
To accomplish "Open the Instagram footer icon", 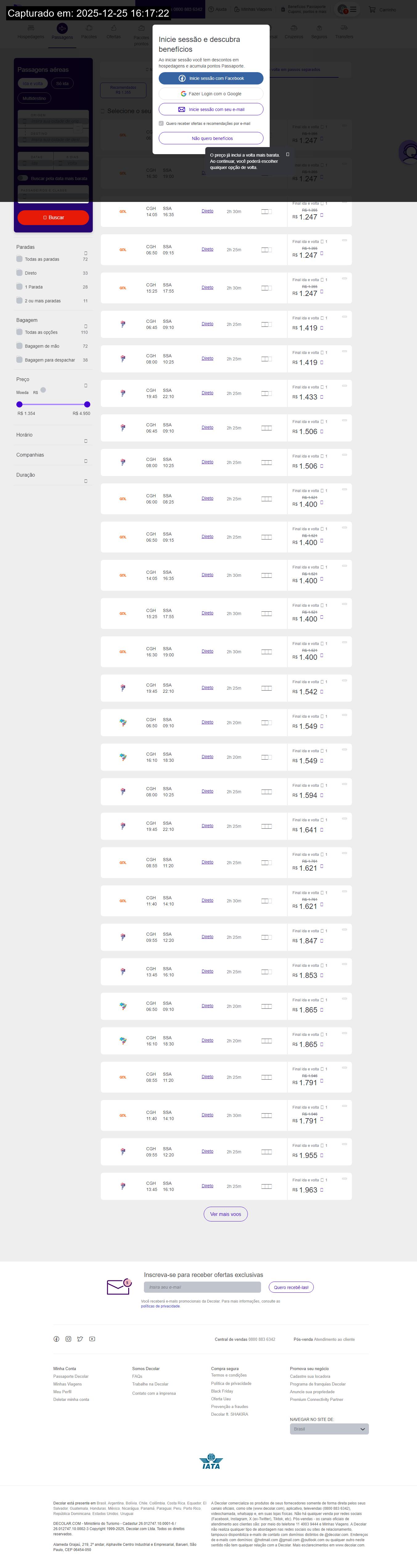I will point(68,1339).
